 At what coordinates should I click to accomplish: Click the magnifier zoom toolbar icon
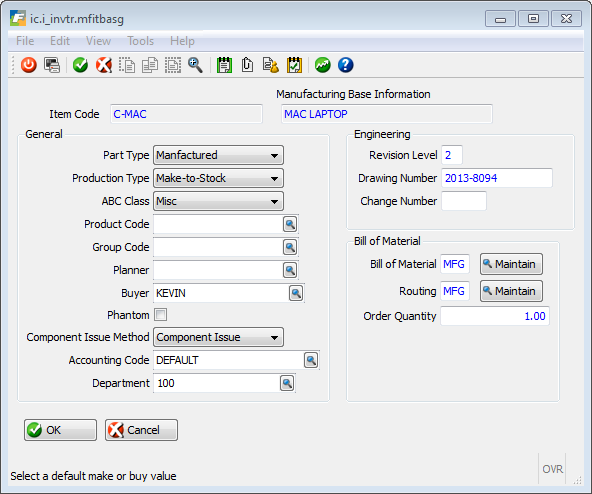tap(196, 65)
